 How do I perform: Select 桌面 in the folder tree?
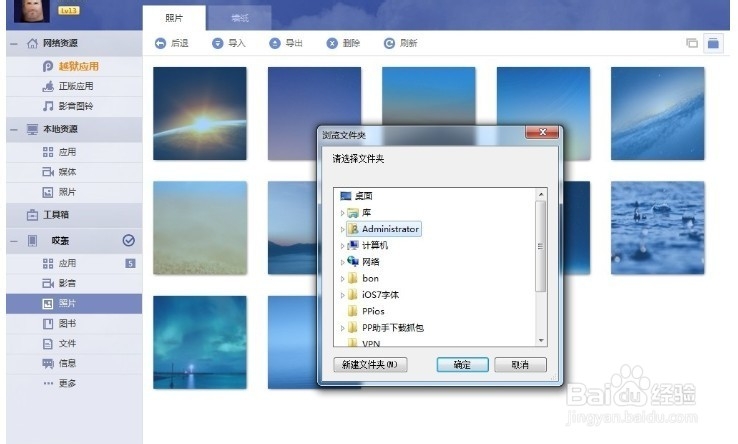[x=356, y=196]
